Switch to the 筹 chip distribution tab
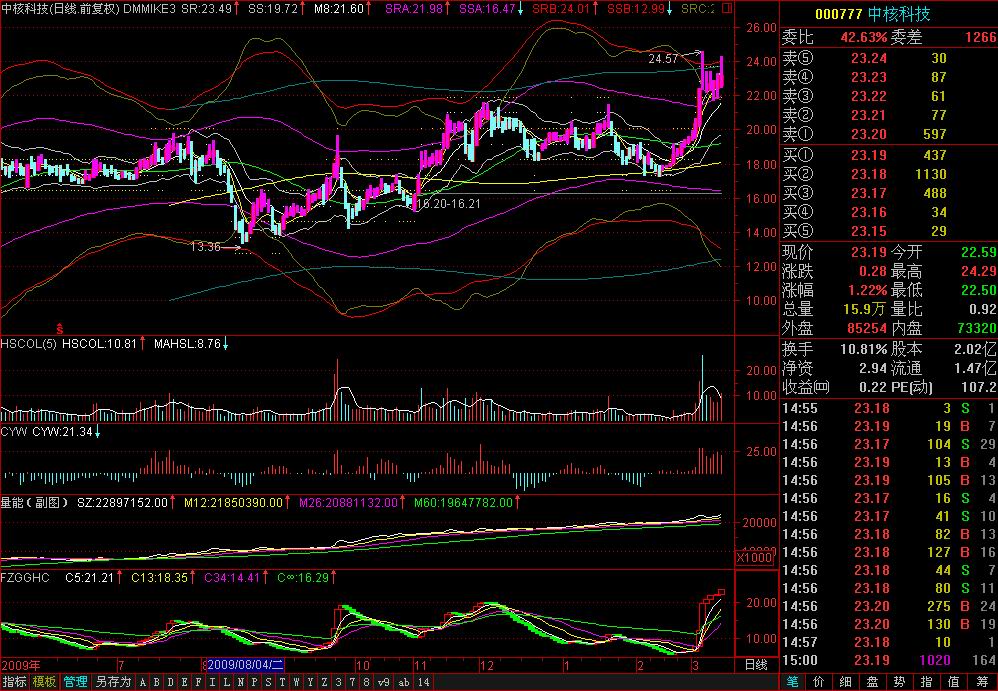This screenshot has width=998, height=691. (x=983, y=682)
